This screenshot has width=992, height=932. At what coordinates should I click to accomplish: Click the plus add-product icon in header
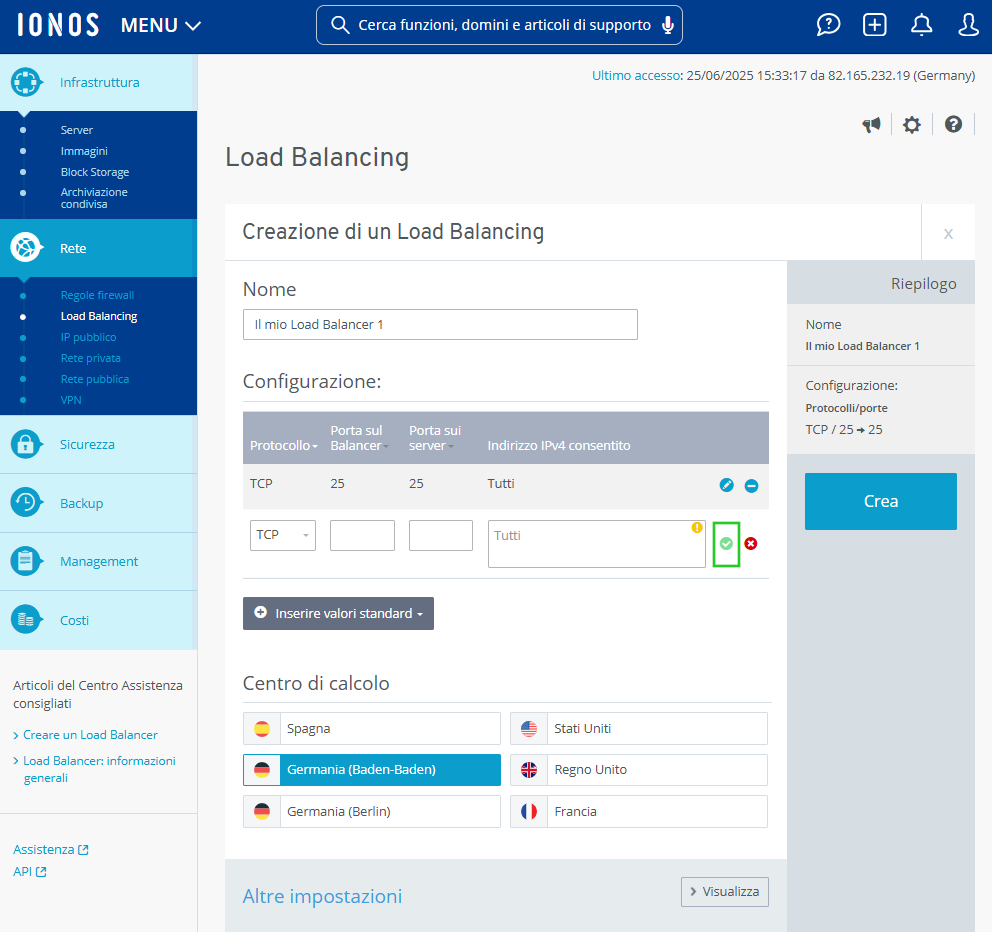874,25
